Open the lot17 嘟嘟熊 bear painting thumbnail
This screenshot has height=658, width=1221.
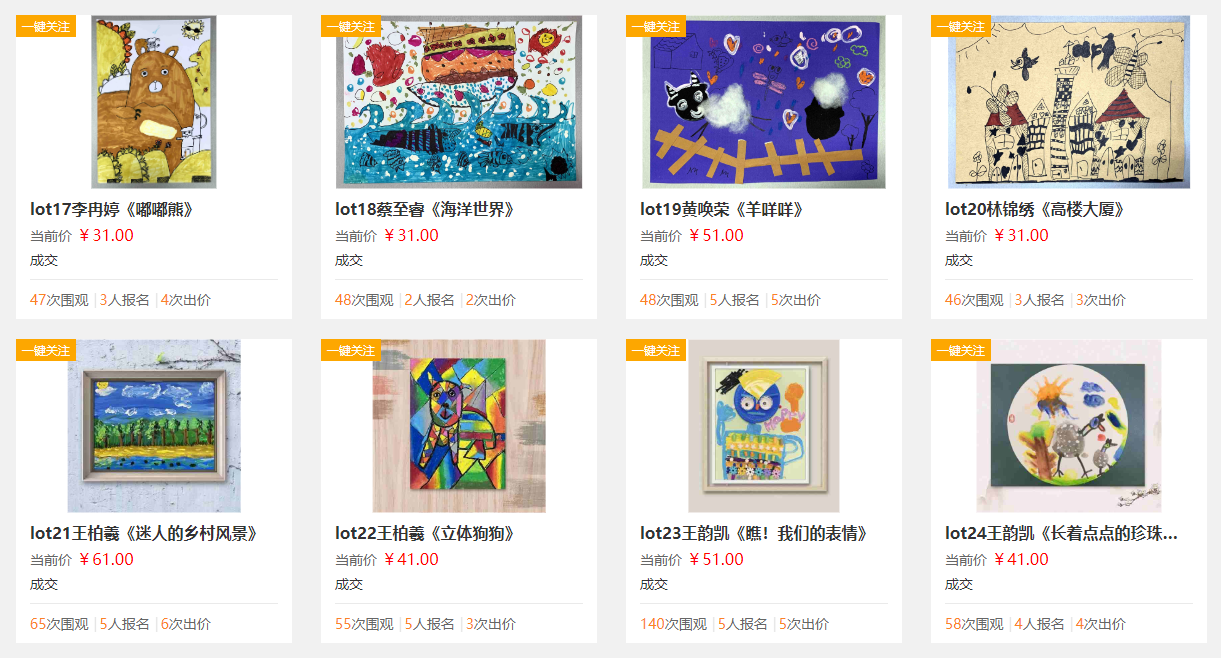pyautogui.click(x=154, y=102)
